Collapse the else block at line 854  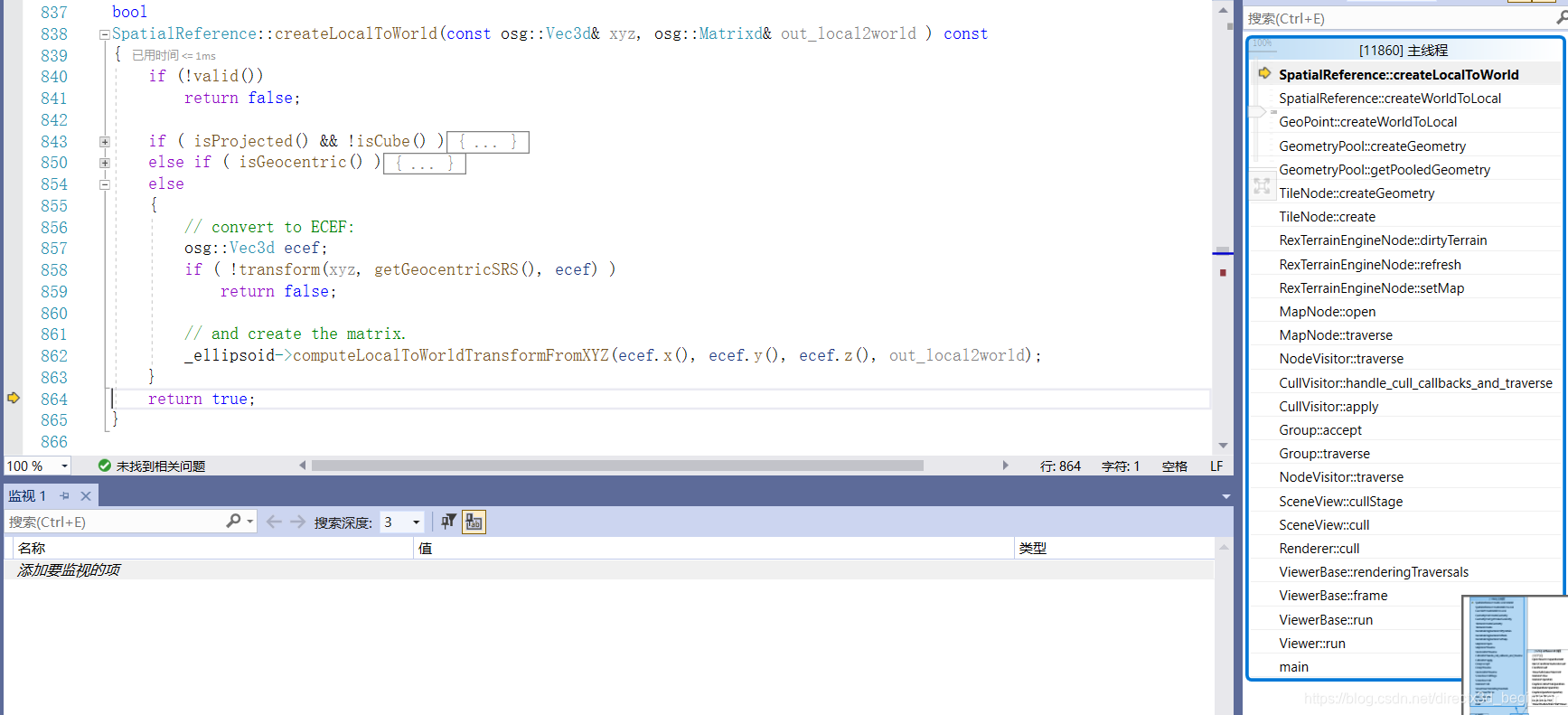pyautogui.click(x=105, y=184)
